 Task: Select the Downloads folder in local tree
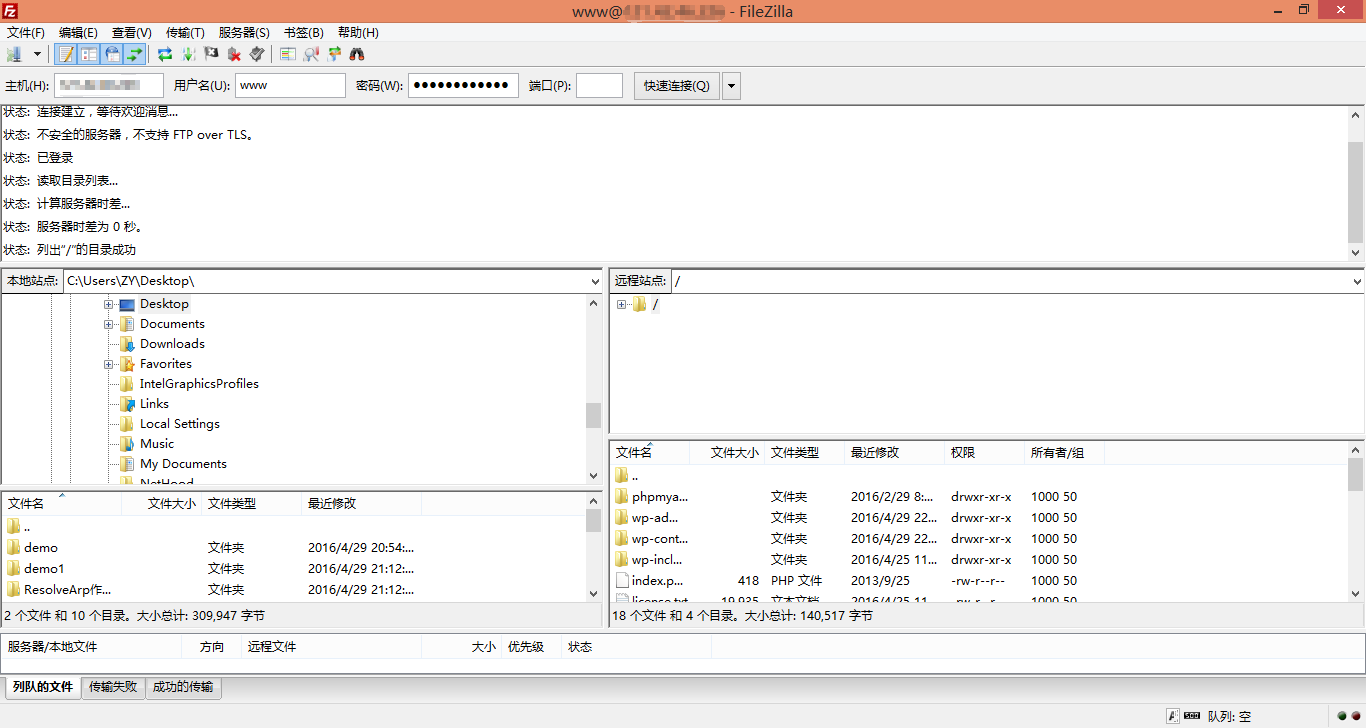click(x=172, y=344)
